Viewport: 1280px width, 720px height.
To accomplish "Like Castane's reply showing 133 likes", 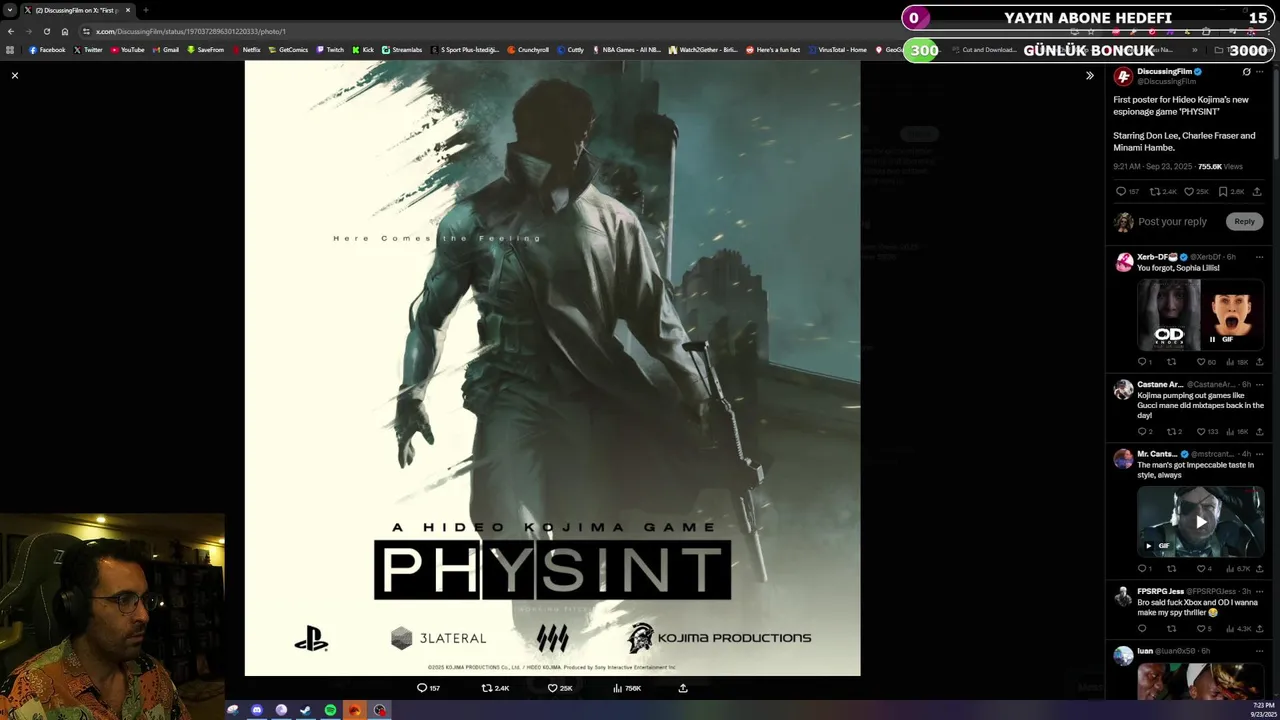I will [x=1208, y=431].
